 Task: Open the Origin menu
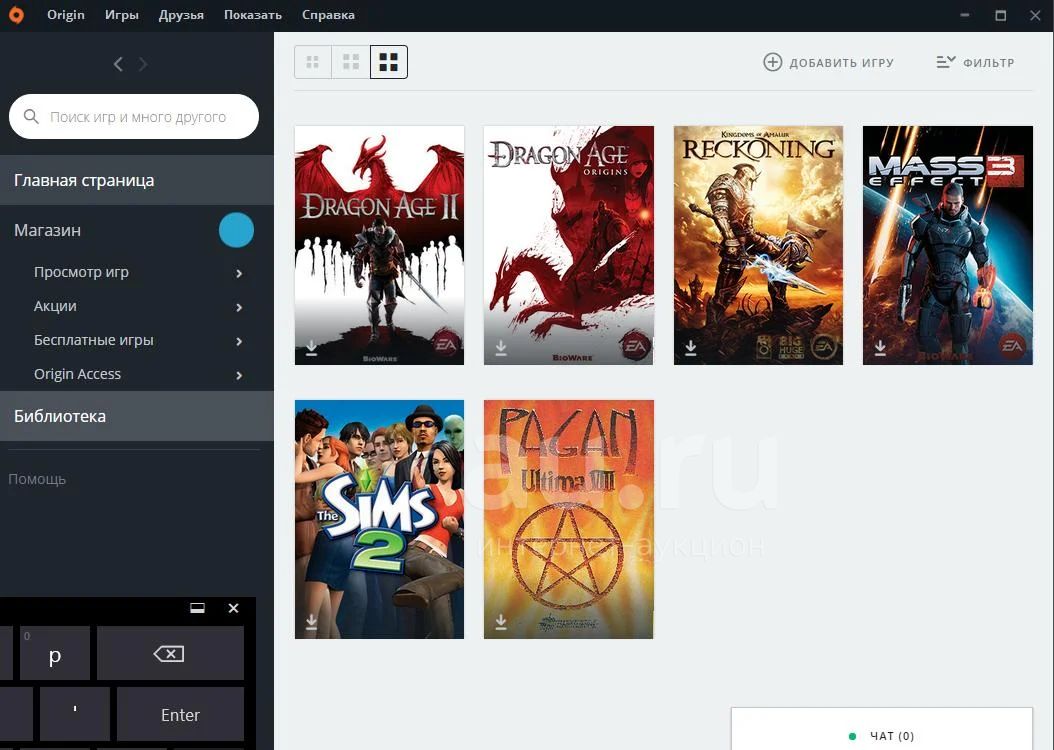66,15
